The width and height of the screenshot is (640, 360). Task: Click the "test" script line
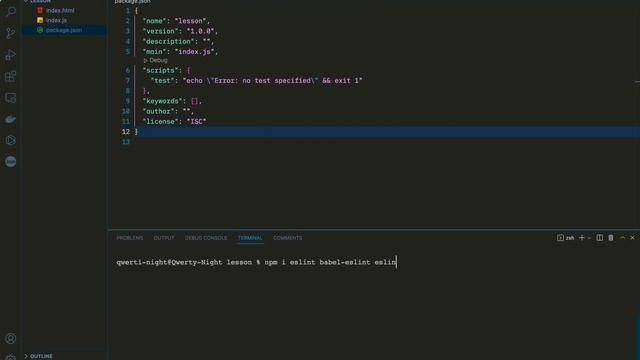point(256,81)
